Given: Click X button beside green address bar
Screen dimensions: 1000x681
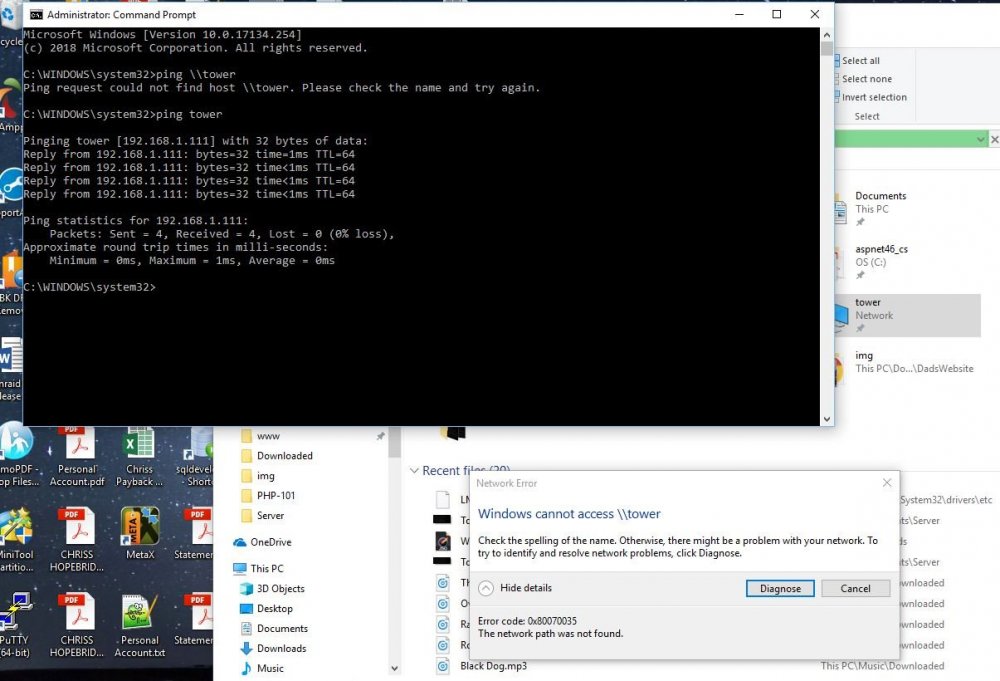Looking at the screenshot, I should (994, 139).
